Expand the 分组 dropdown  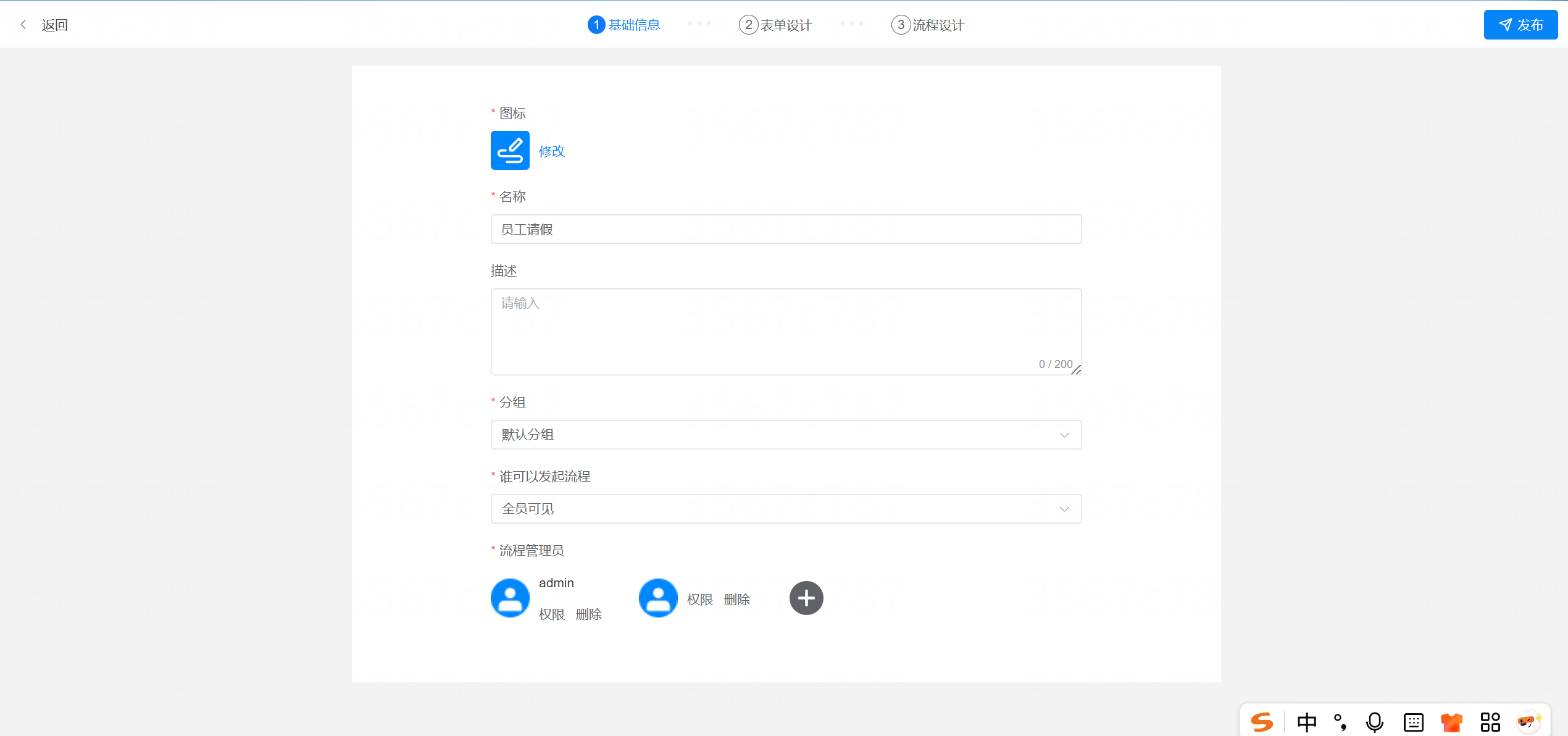click(786, 435)
